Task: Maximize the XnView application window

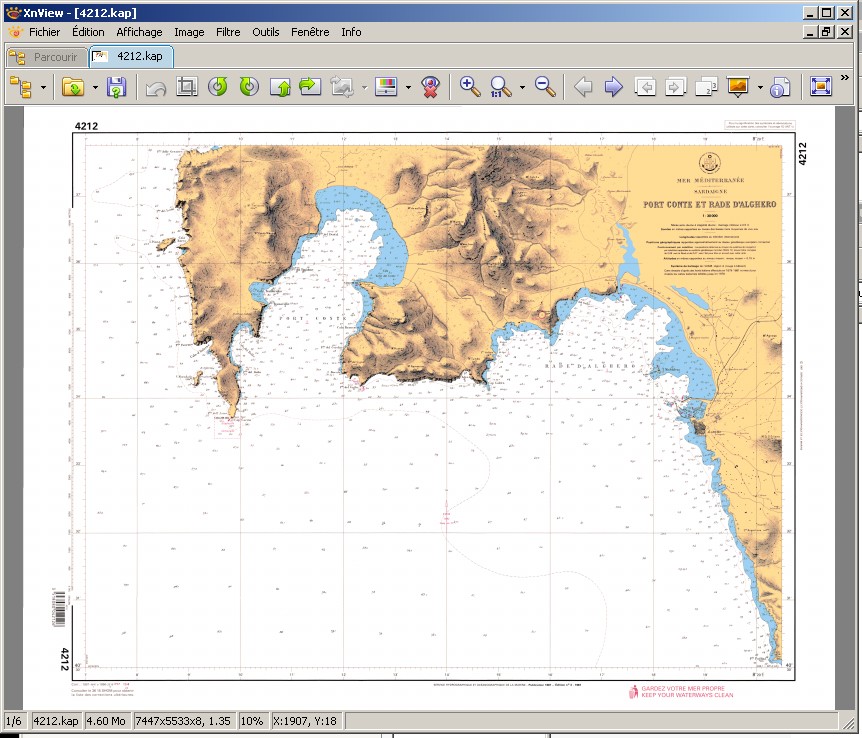Action: click(x=827, y=13)
